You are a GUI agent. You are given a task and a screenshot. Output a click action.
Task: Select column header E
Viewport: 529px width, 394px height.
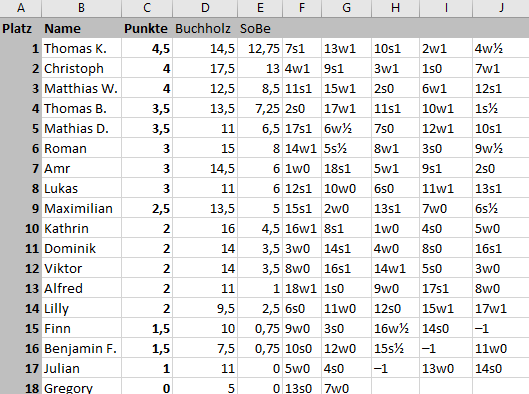coord(260,8)
